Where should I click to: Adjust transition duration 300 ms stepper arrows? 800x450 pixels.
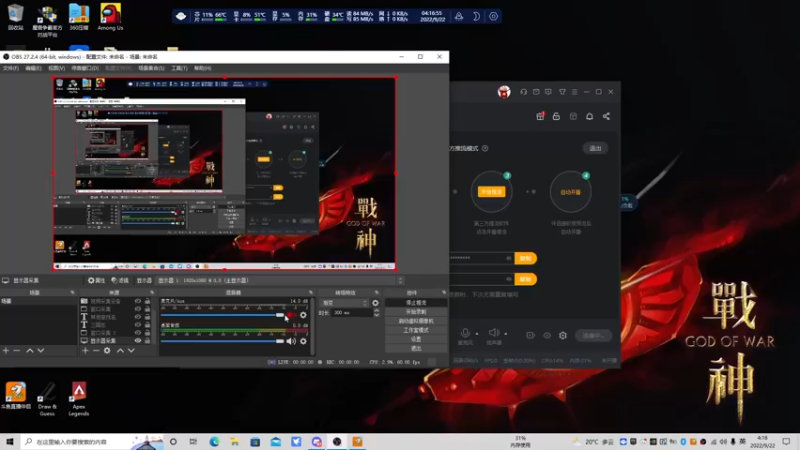point(377,313)
